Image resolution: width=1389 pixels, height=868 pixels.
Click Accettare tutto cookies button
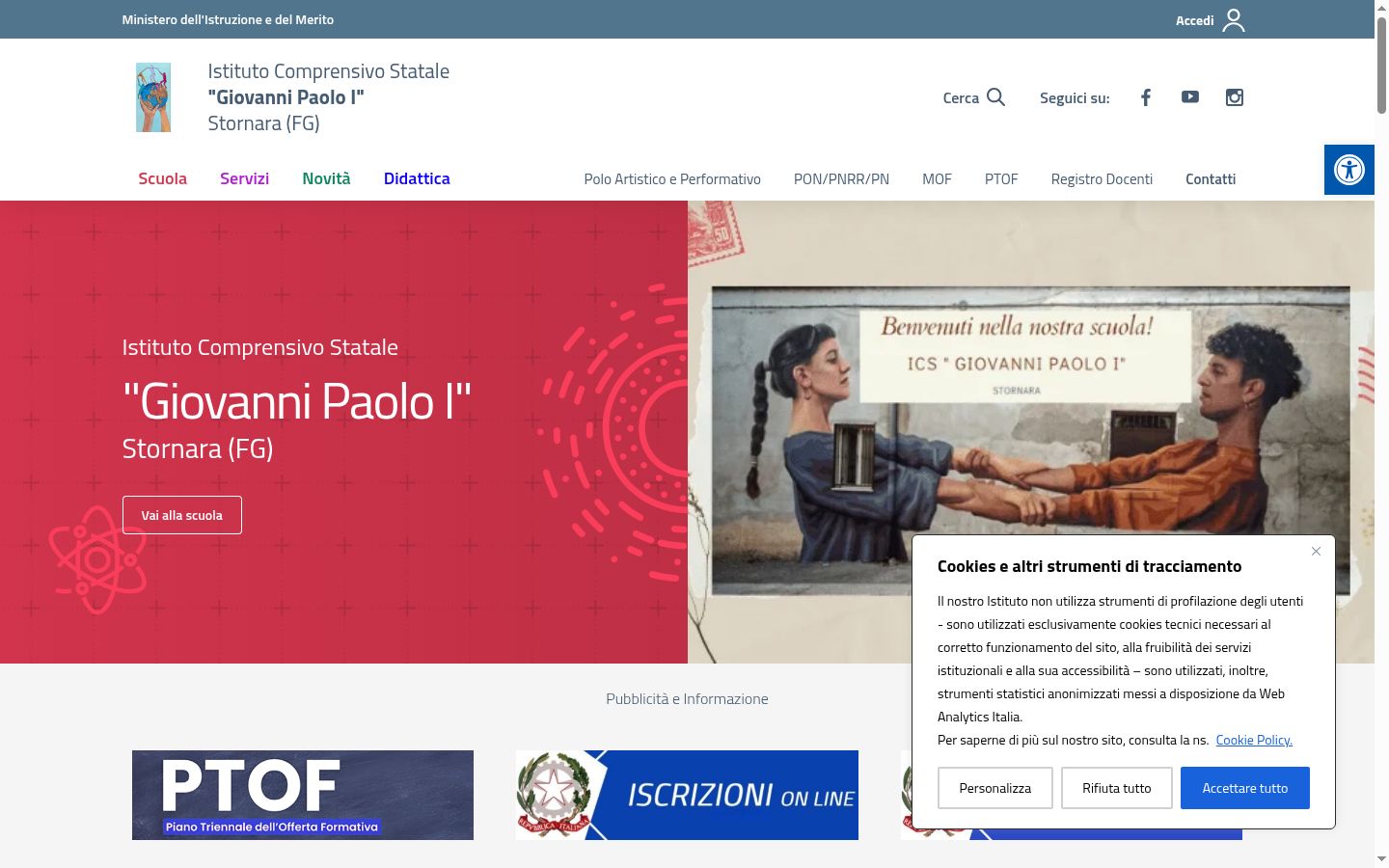1244,788
